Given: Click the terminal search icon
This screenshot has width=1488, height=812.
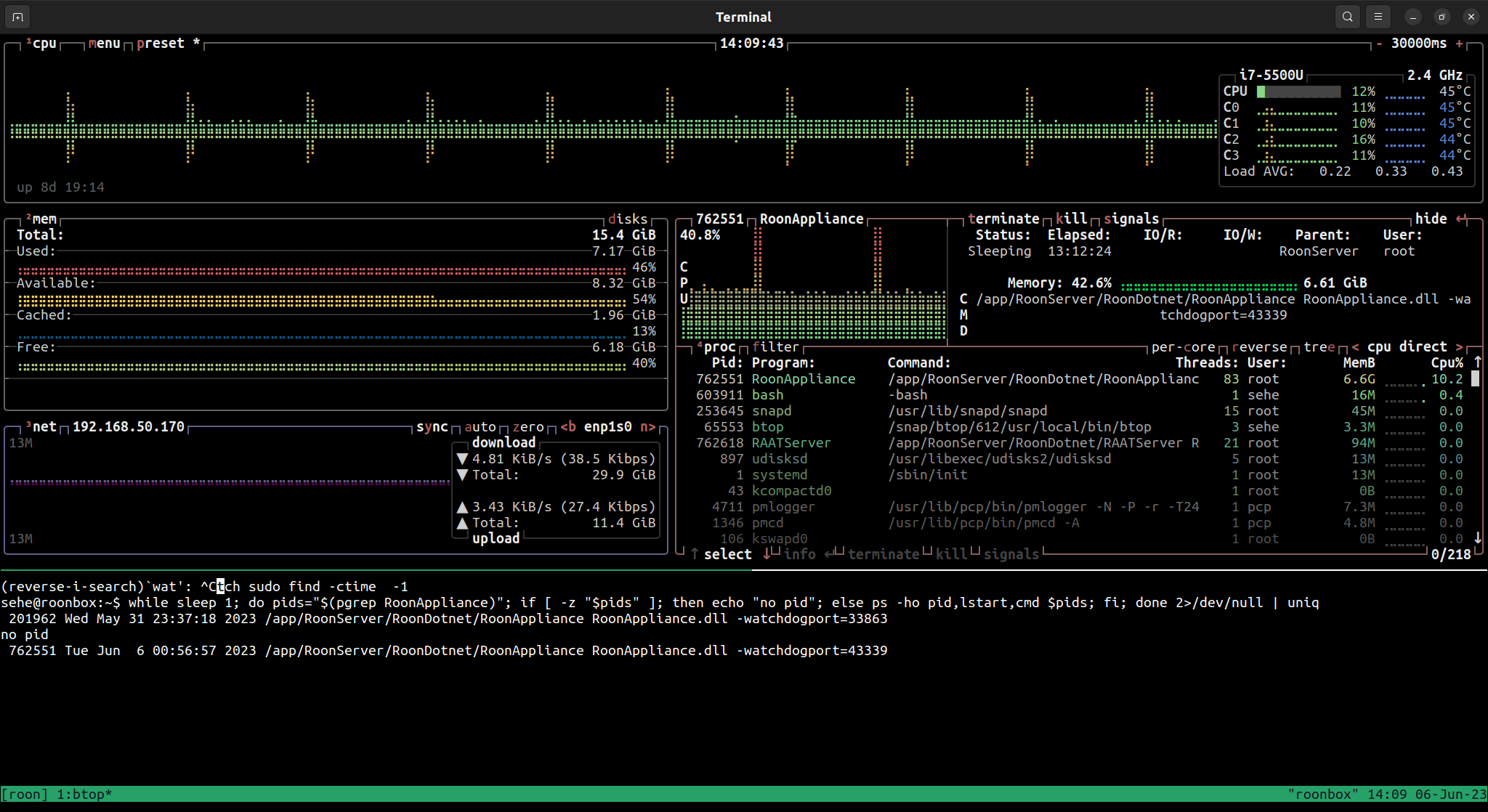Looking at the screenshot, I should pyautogui.click(x=1347, y=17).
